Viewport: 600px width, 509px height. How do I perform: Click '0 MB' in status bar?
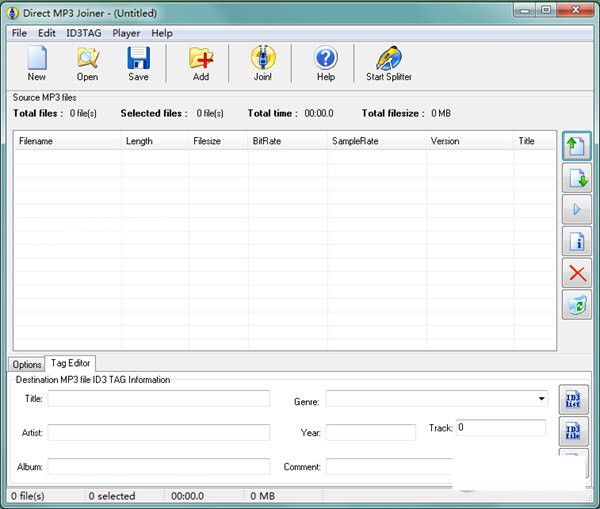[262, 496]
